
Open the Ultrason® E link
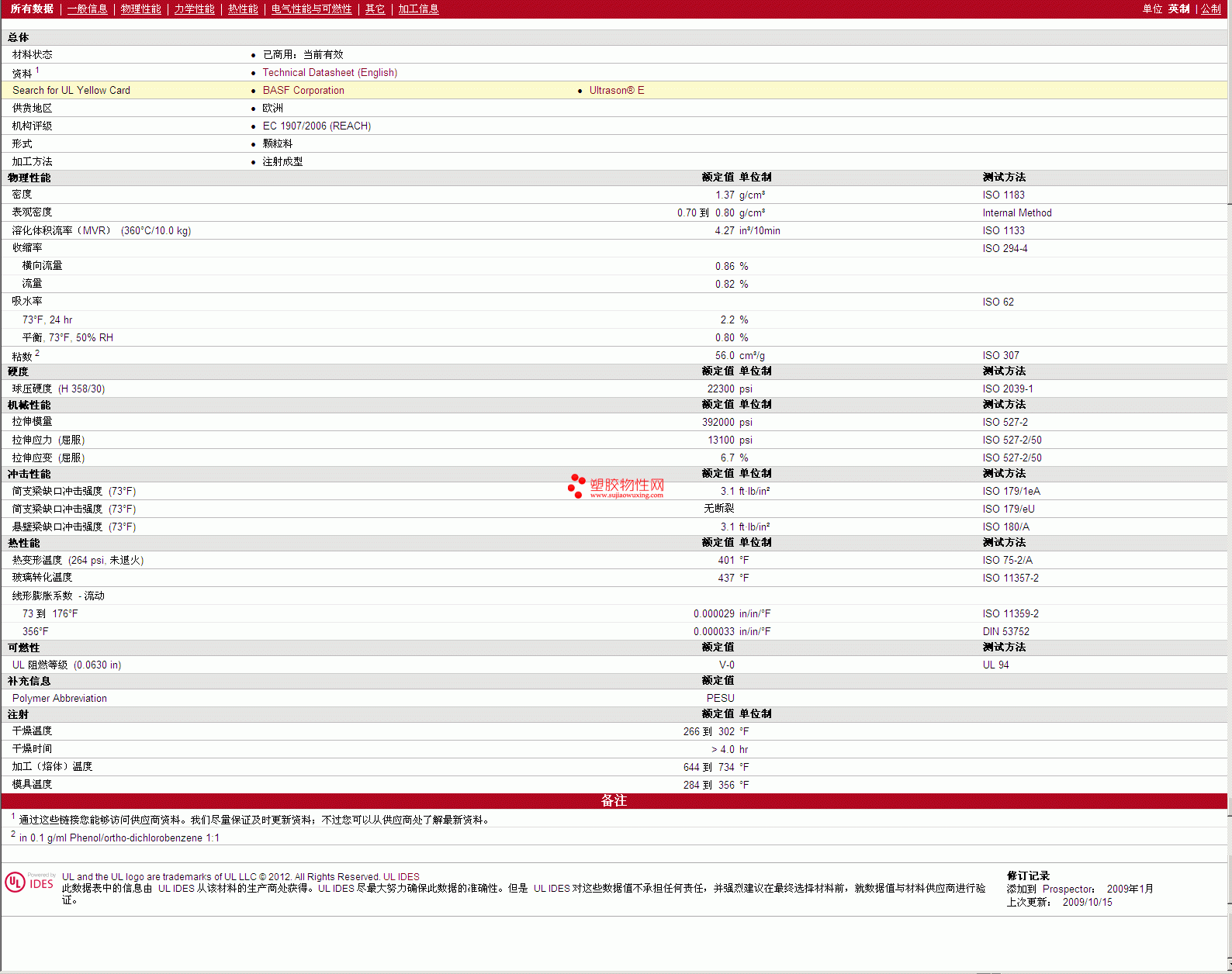[x=616, y=91]
